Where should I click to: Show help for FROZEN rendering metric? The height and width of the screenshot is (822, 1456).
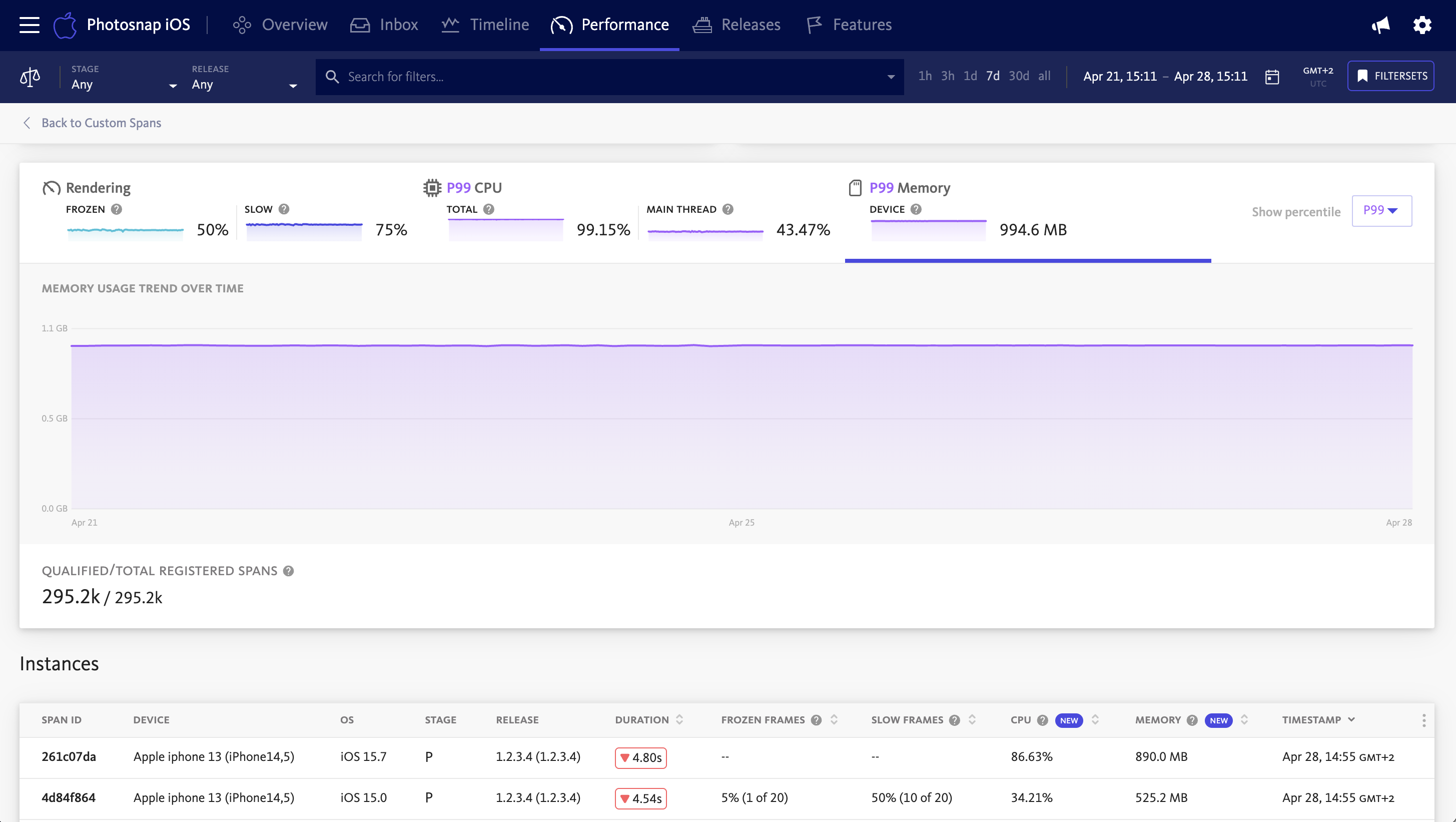tap(117, 209)
